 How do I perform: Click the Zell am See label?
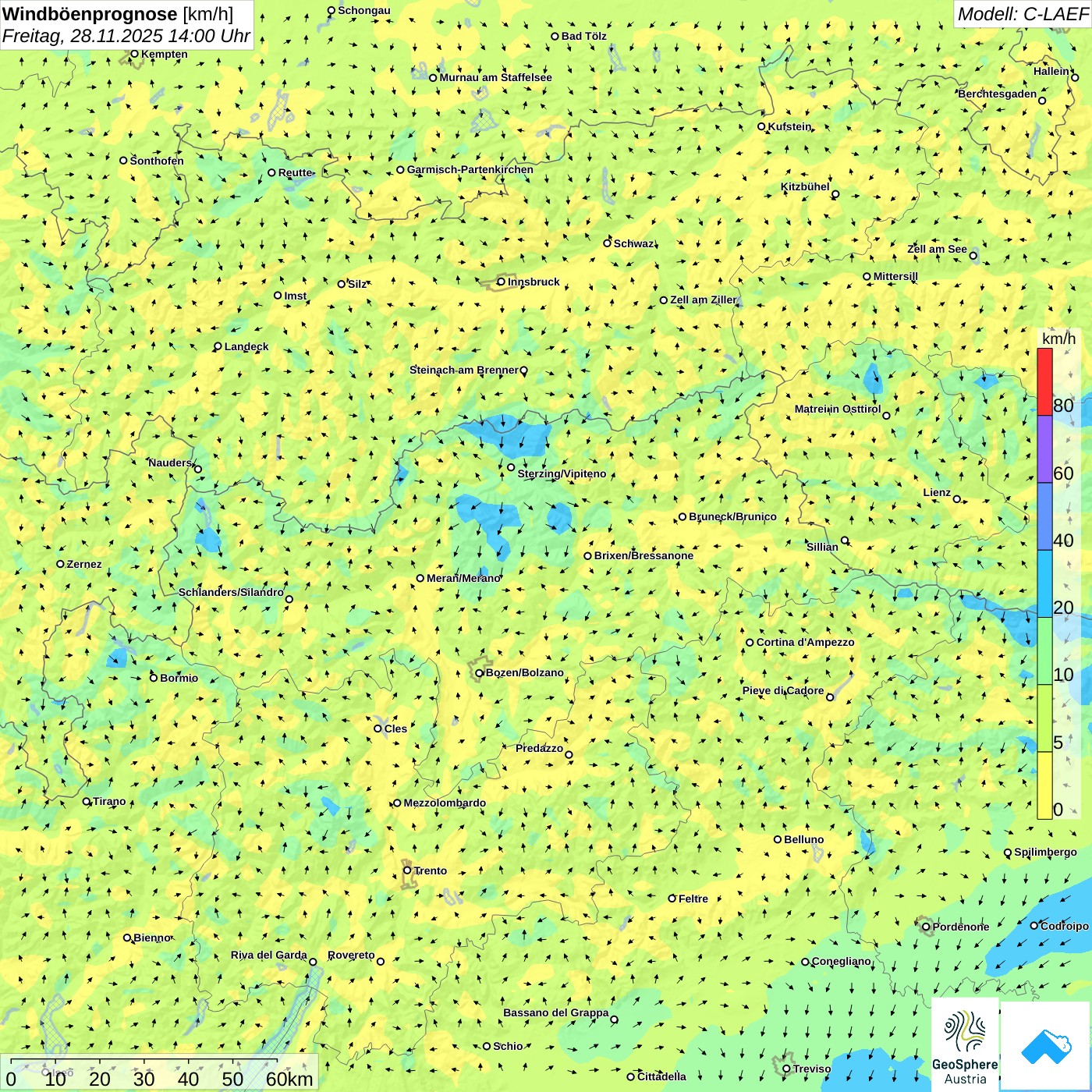coord(937,249)
